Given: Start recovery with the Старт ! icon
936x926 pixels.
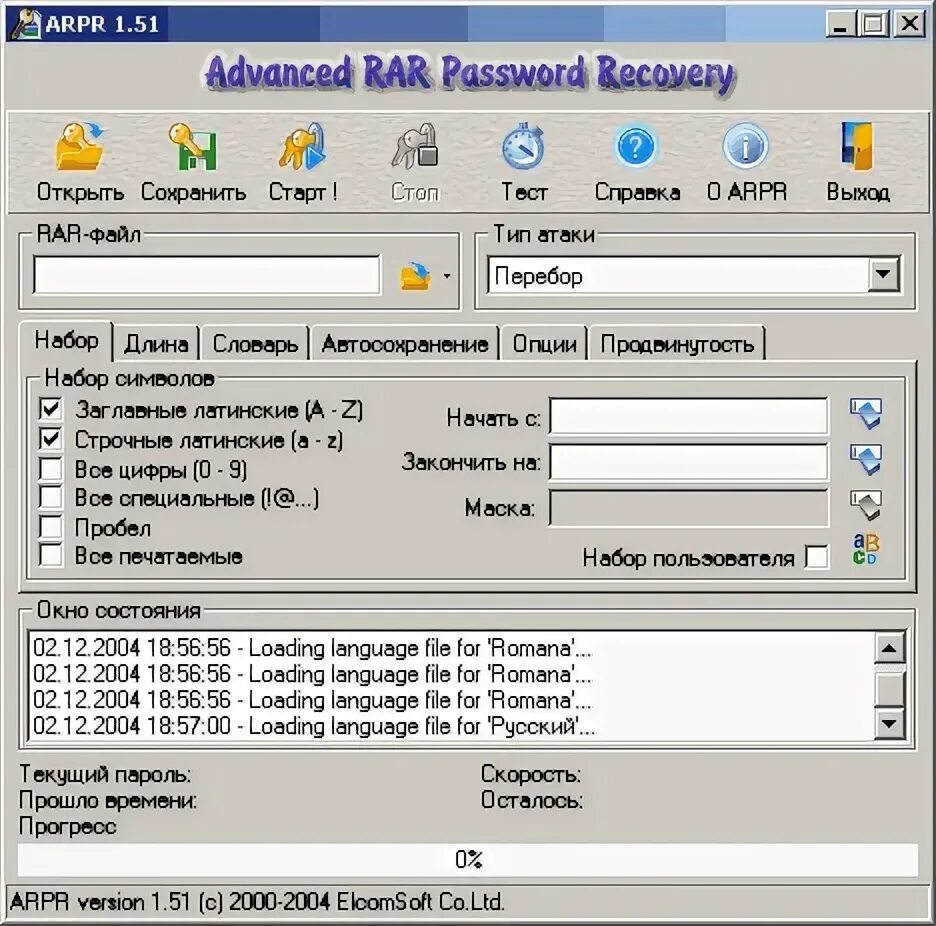Looking at the screenshot, I should [302, 147].
